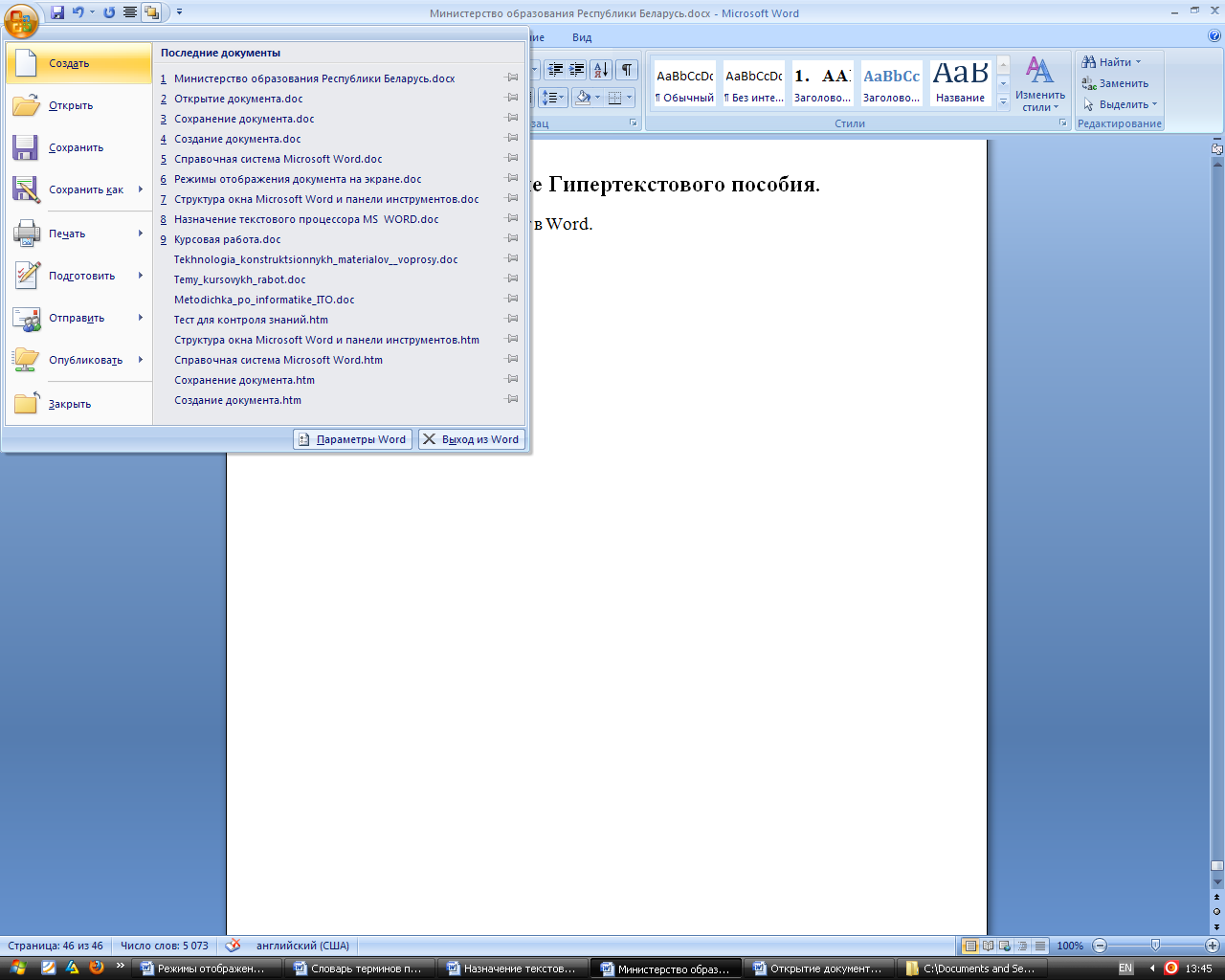Open Customize Quick Access Toolbar dropdown
This screenshot has width=1225, height=980.
point(179,12)
